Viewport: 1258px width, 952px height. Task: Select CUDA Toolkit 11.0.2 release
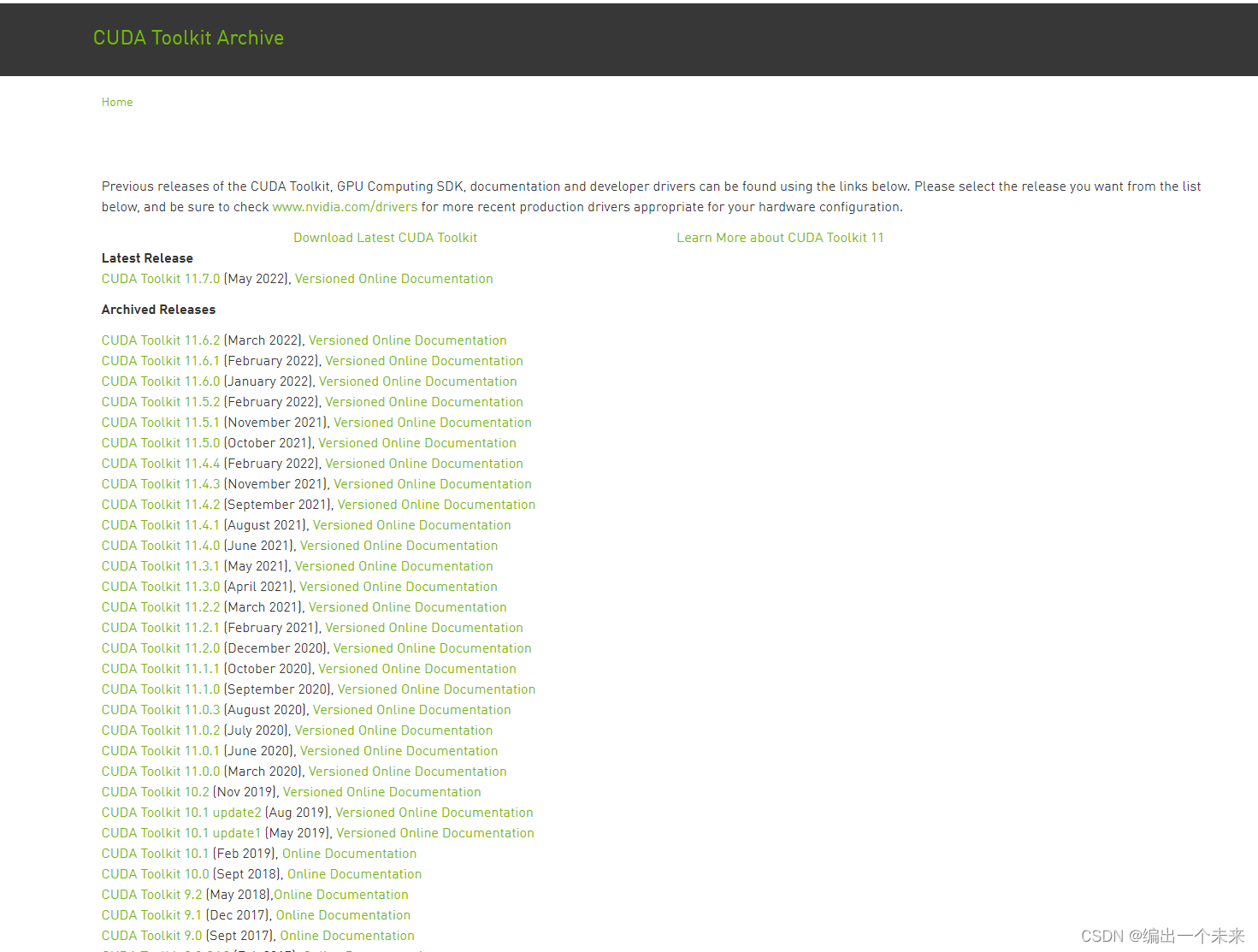coord(161,730)
